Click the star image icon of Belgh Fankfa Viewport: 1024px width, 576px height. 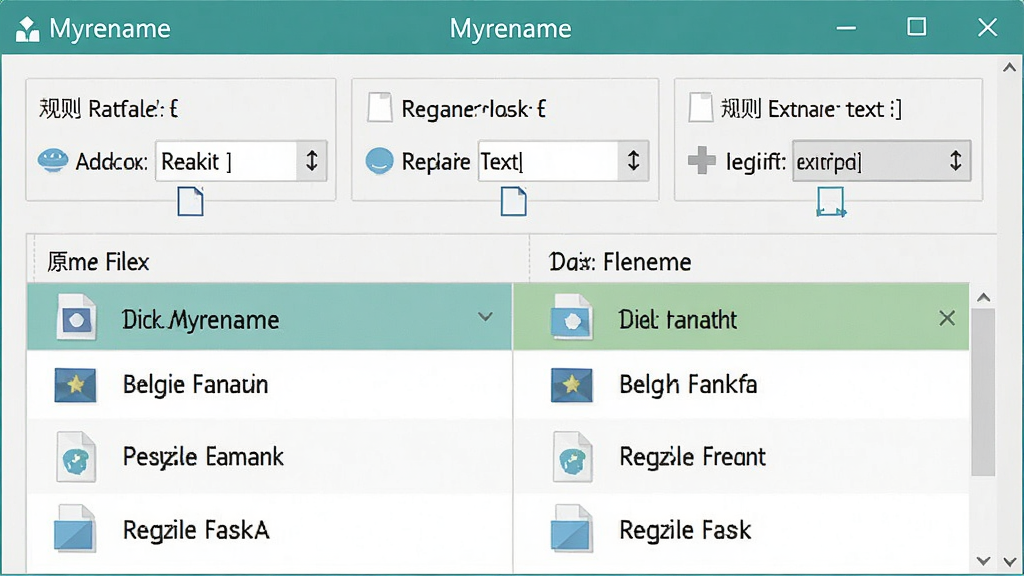(x=572, y=385)
